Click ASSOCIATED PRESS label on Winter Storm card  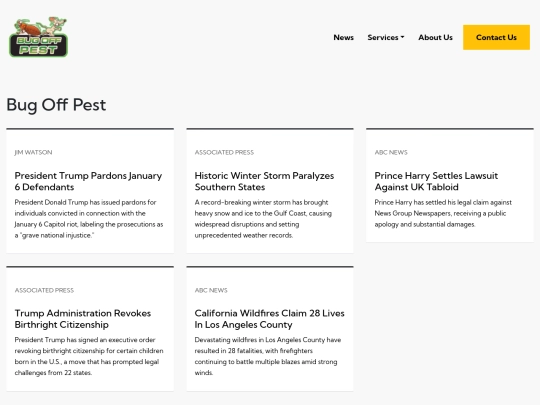coord(224,152)
